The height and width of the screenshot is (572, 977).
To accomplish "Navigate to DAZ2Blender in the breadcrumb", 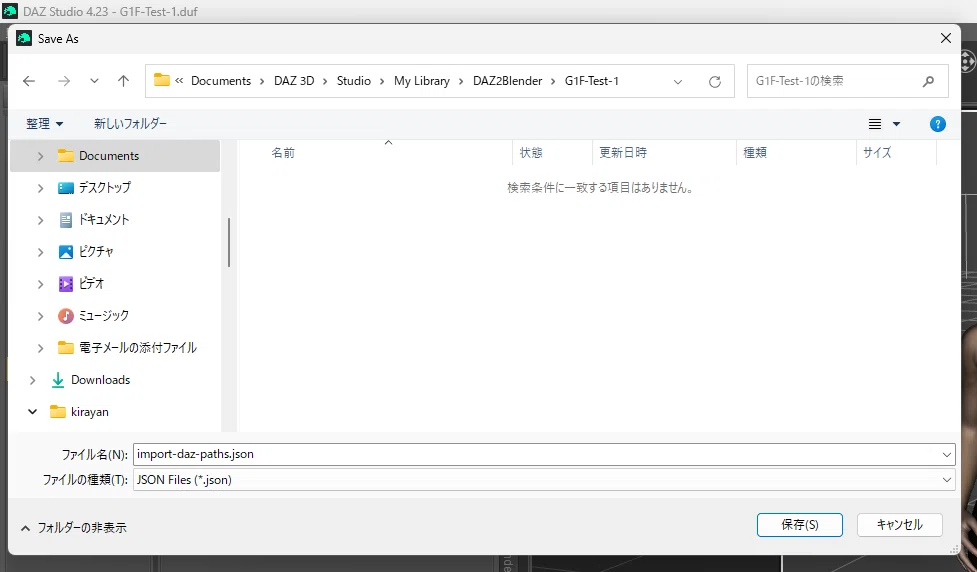I will point(507,81).
